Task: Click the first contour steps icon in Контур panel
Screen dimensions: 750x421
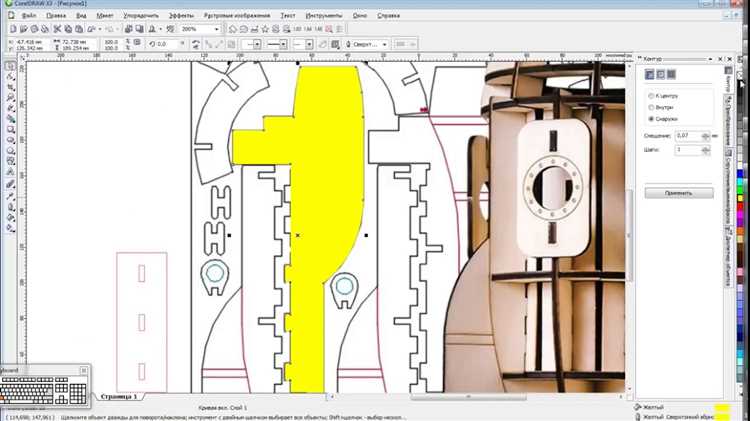Action: (x=648, y=74)
